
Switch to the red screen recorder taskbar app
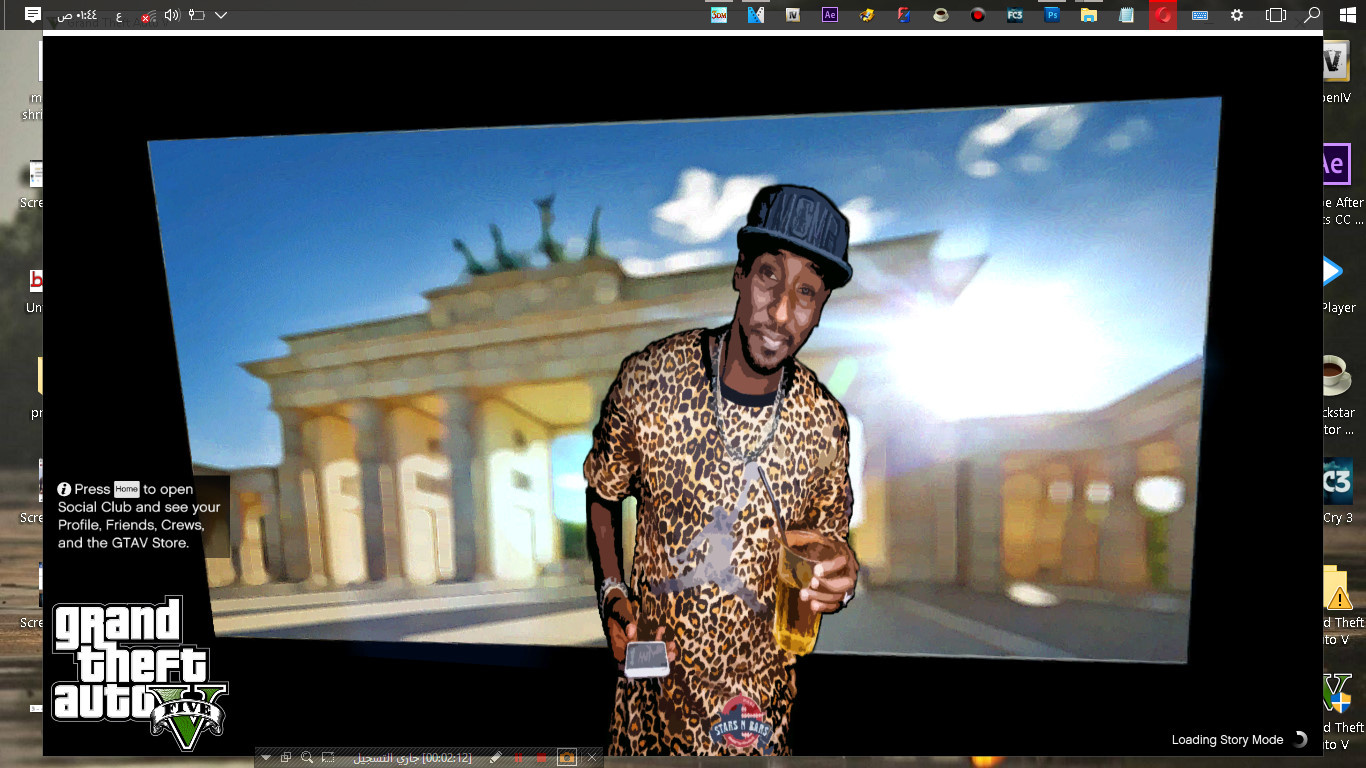coord(1163,15)
